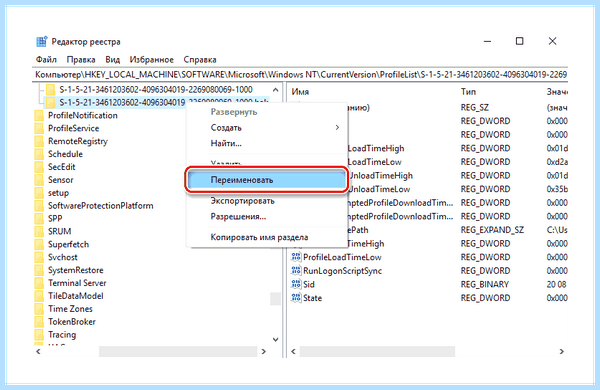Select Найти... in the context menu
600x390 pixels.
click(x=267, y=143)
